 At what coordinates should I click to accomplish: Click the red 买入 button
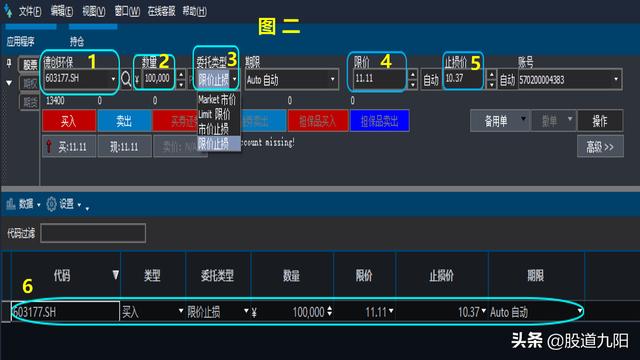tap(69, 121)
